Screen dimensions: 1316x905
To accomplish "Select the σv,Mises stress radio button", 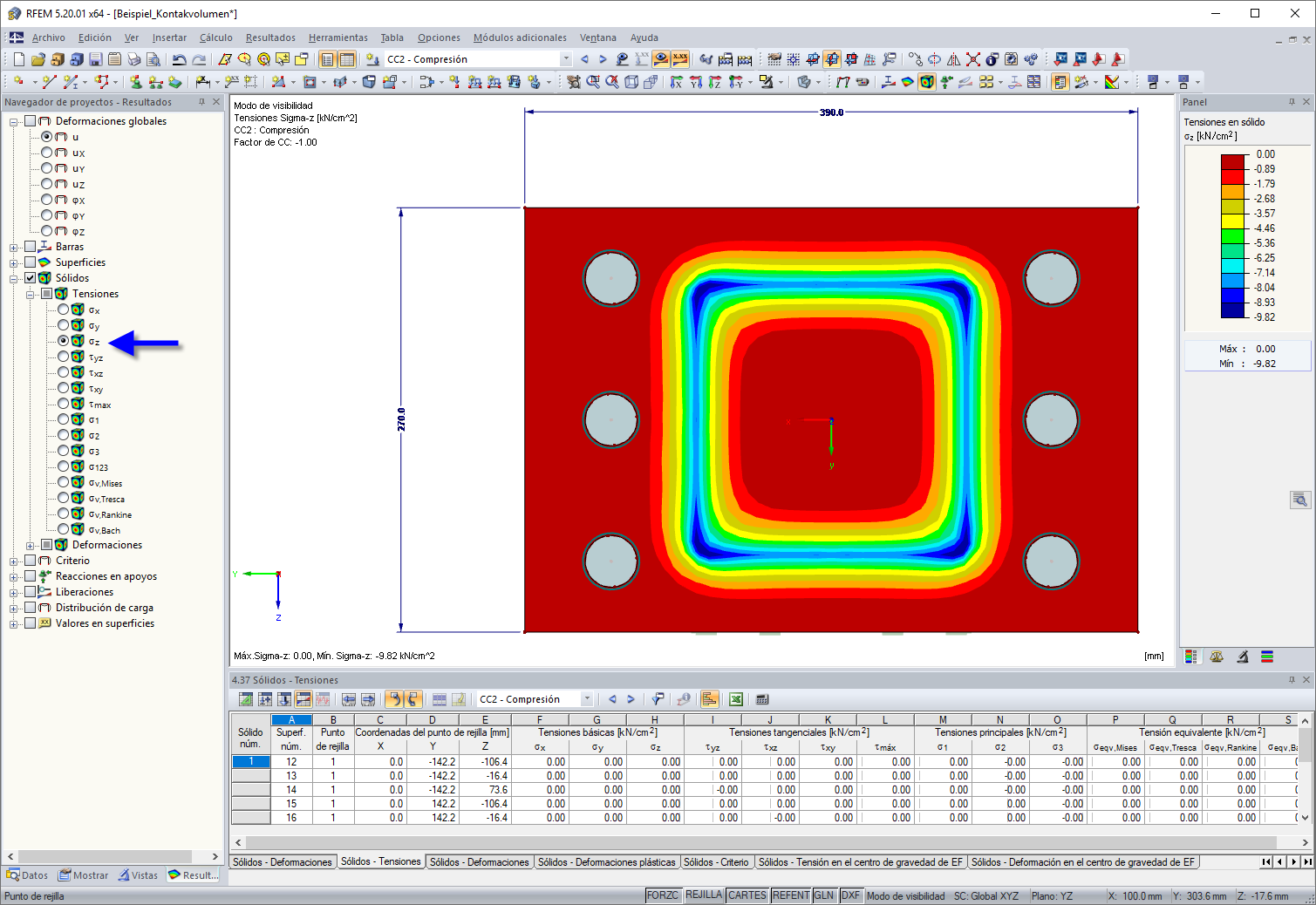I will pos(64,482).
